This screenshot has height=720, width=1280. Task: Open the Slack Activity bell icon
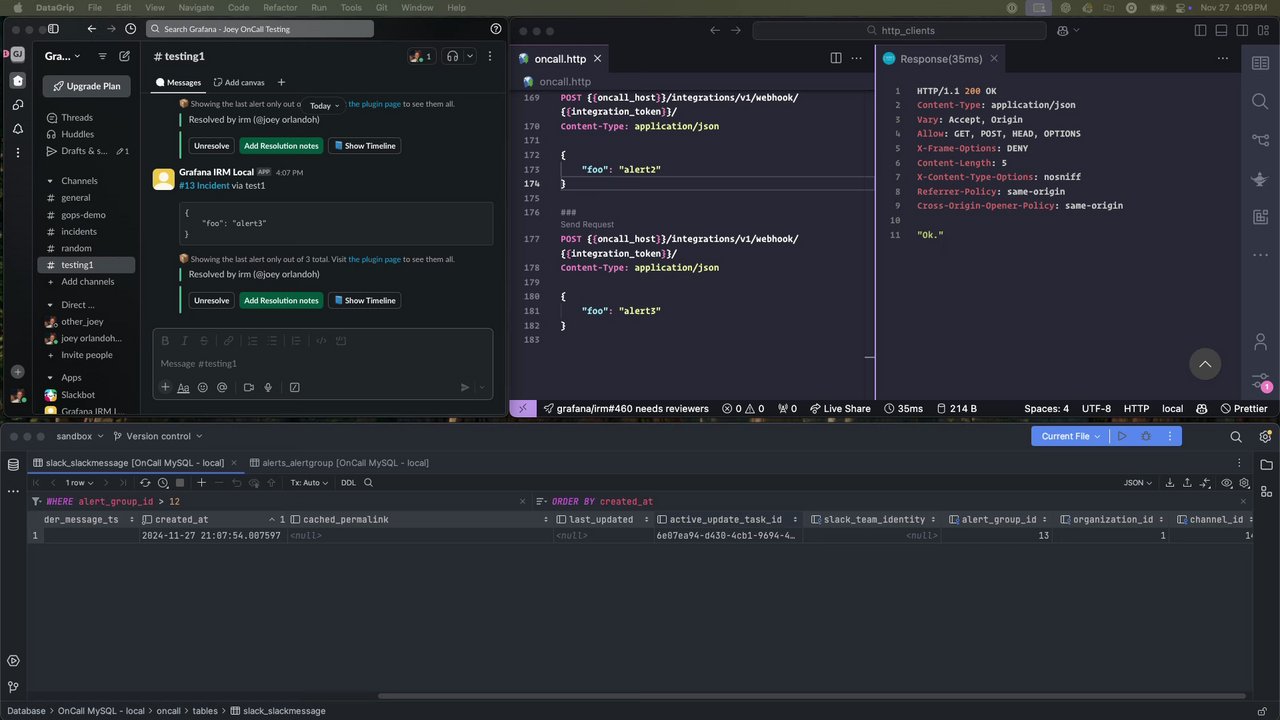pos(18,129)
